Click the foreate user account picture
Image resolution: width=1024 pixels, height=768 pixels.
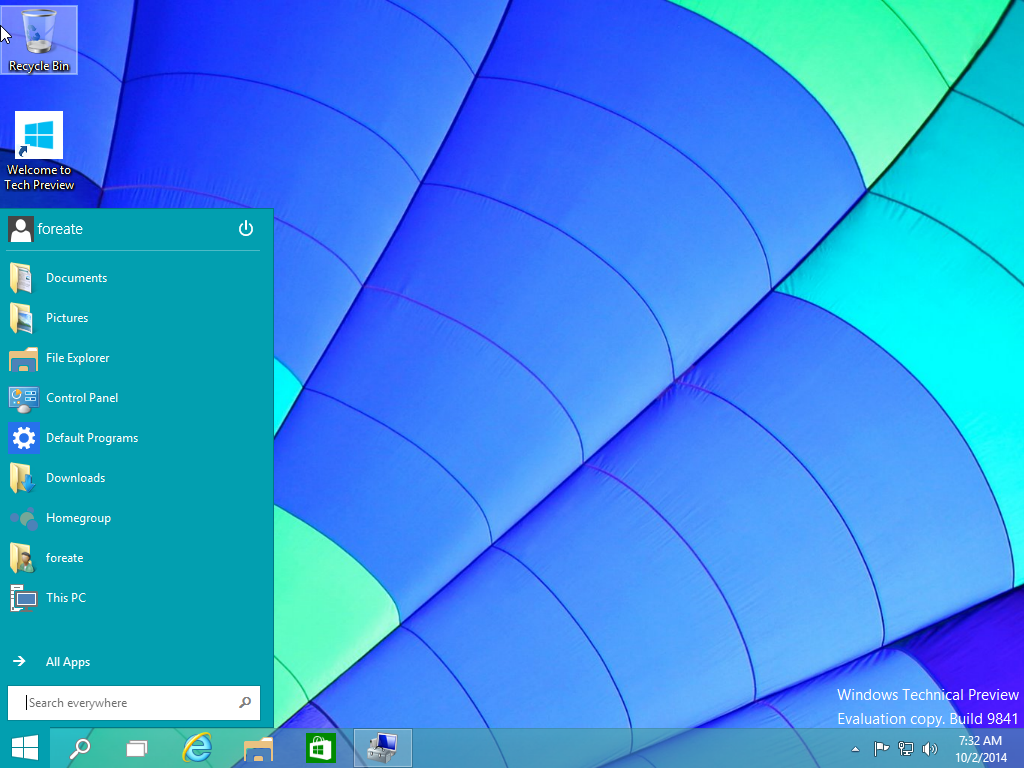[21, 229]
